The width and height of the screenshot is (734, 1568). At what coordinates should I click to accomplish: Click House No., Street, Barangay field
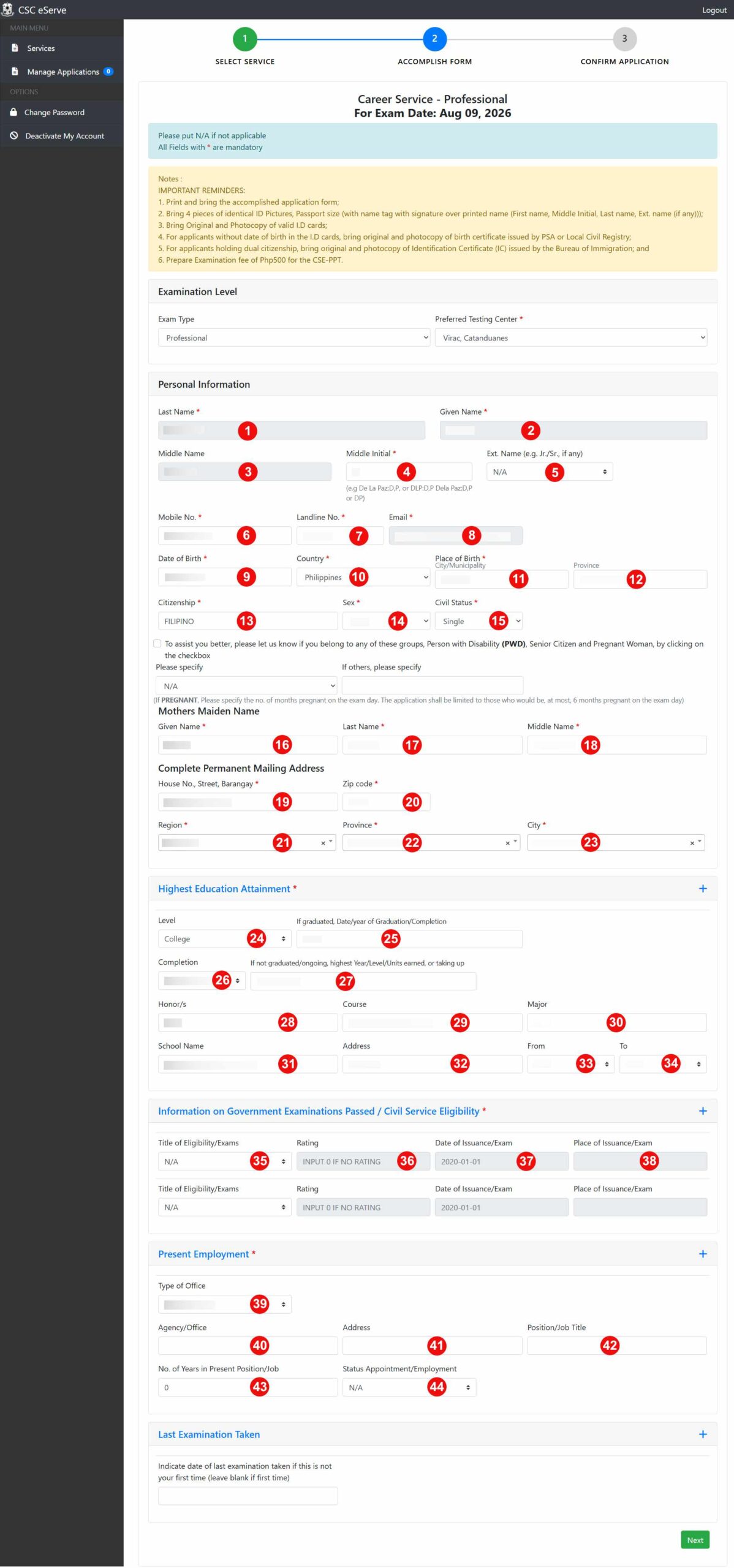point(248,802)
